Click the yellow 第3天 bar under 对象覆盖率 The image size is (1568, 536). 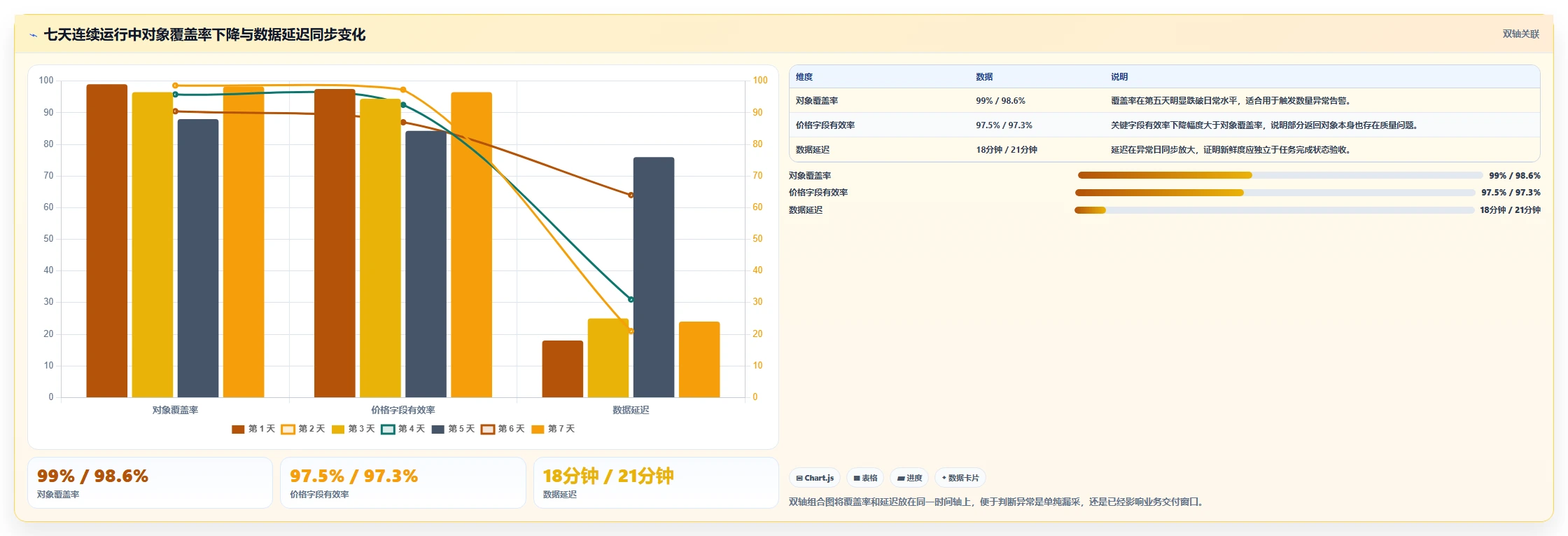pyautogui.click(x=153, y=245)
